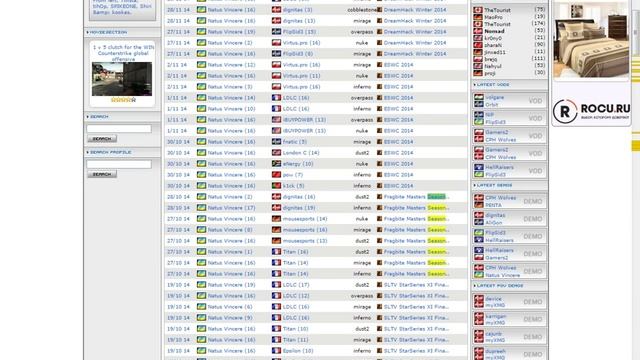Open dupreeh's POV demo player link
Viewport: 640px width, 360px height.
[495, 351]
